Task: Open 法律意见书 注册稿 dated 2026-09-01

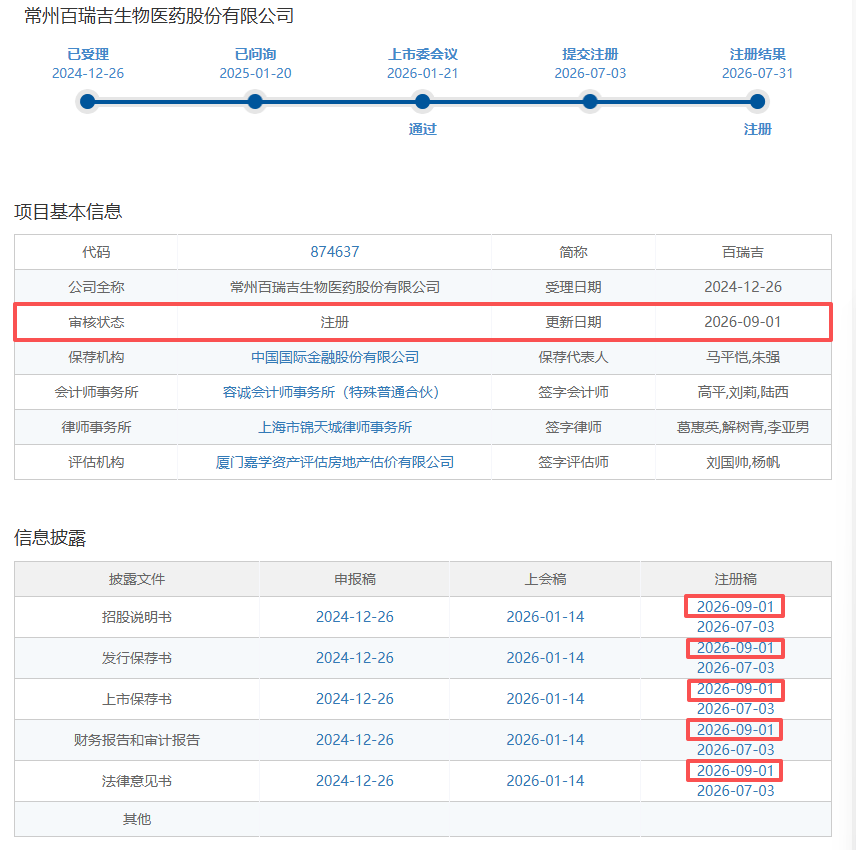Action: tap(735, 770)
